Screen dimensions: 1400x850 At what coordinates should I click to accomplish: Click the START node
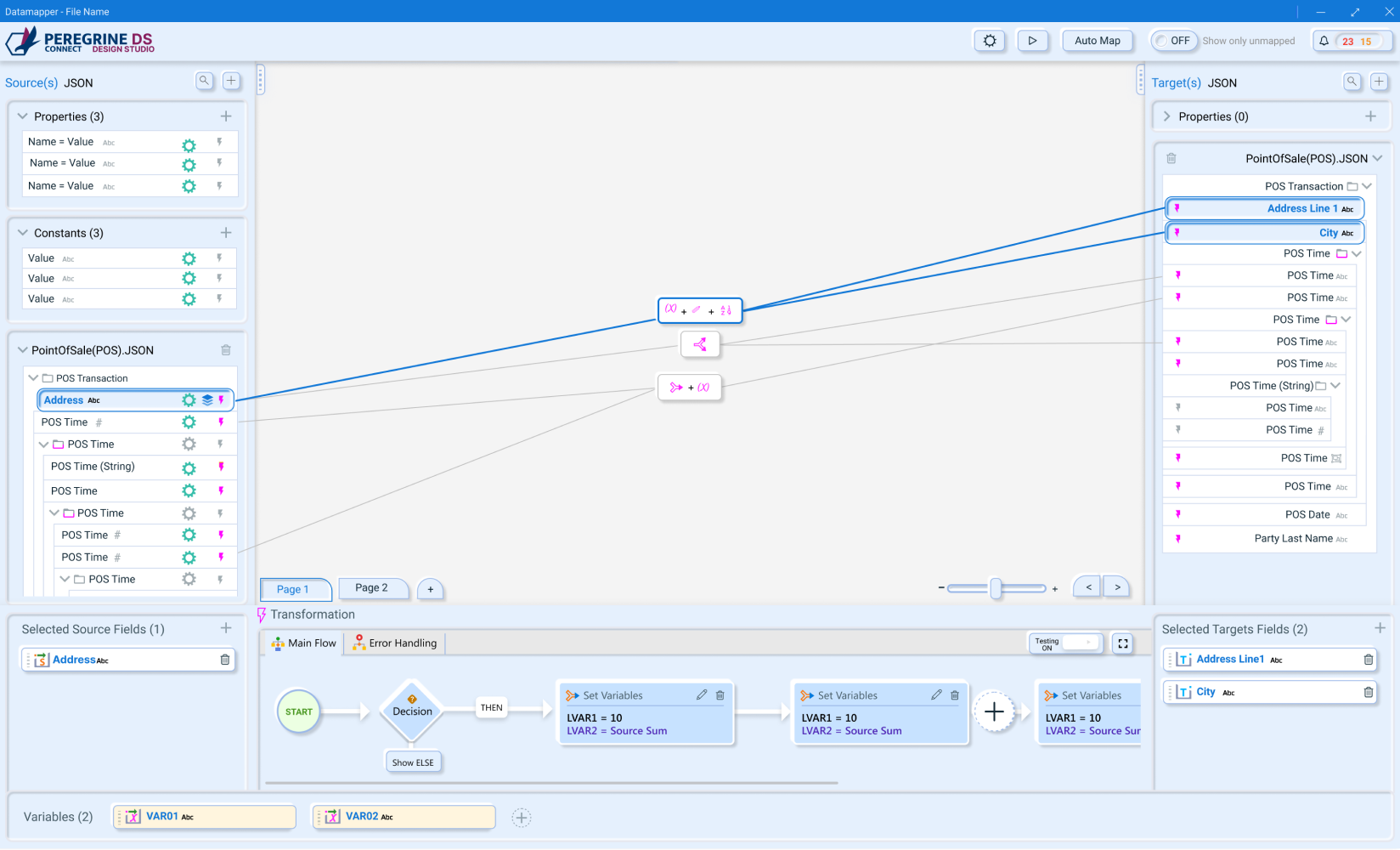(299, 712)
